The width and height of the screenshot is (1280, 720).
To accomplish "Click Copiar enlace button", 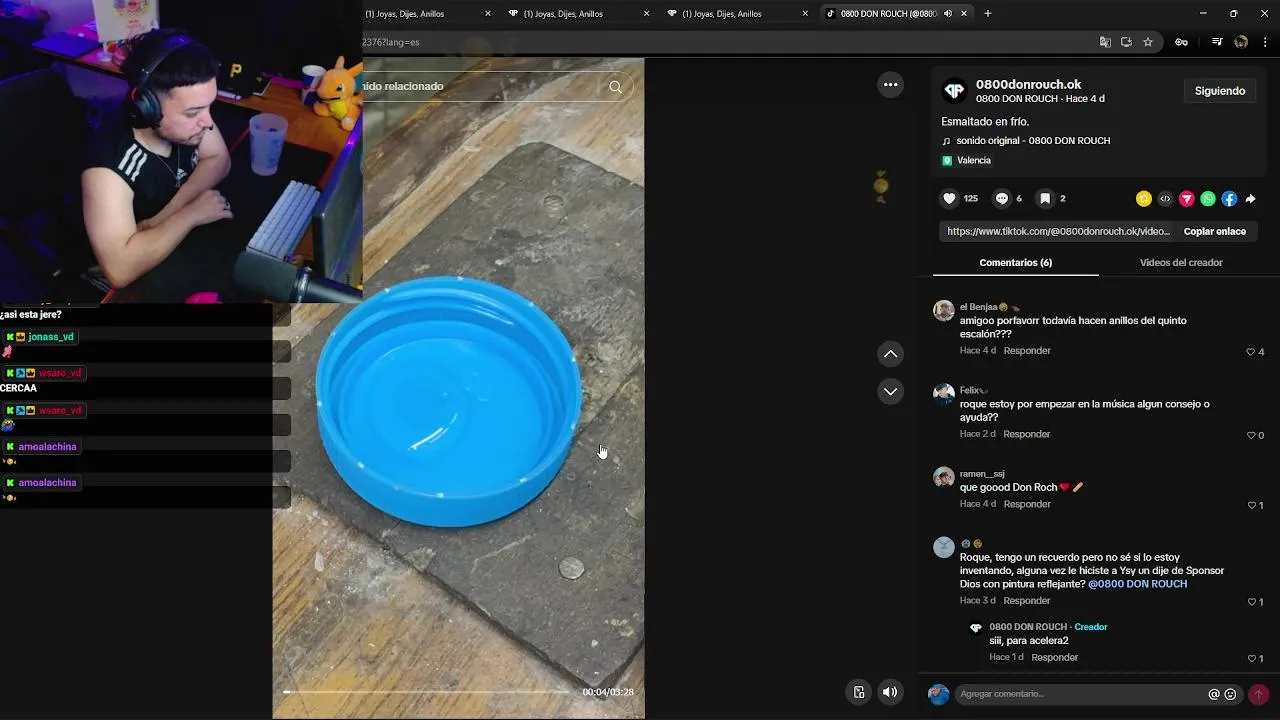I will [x=1215, y=232].
